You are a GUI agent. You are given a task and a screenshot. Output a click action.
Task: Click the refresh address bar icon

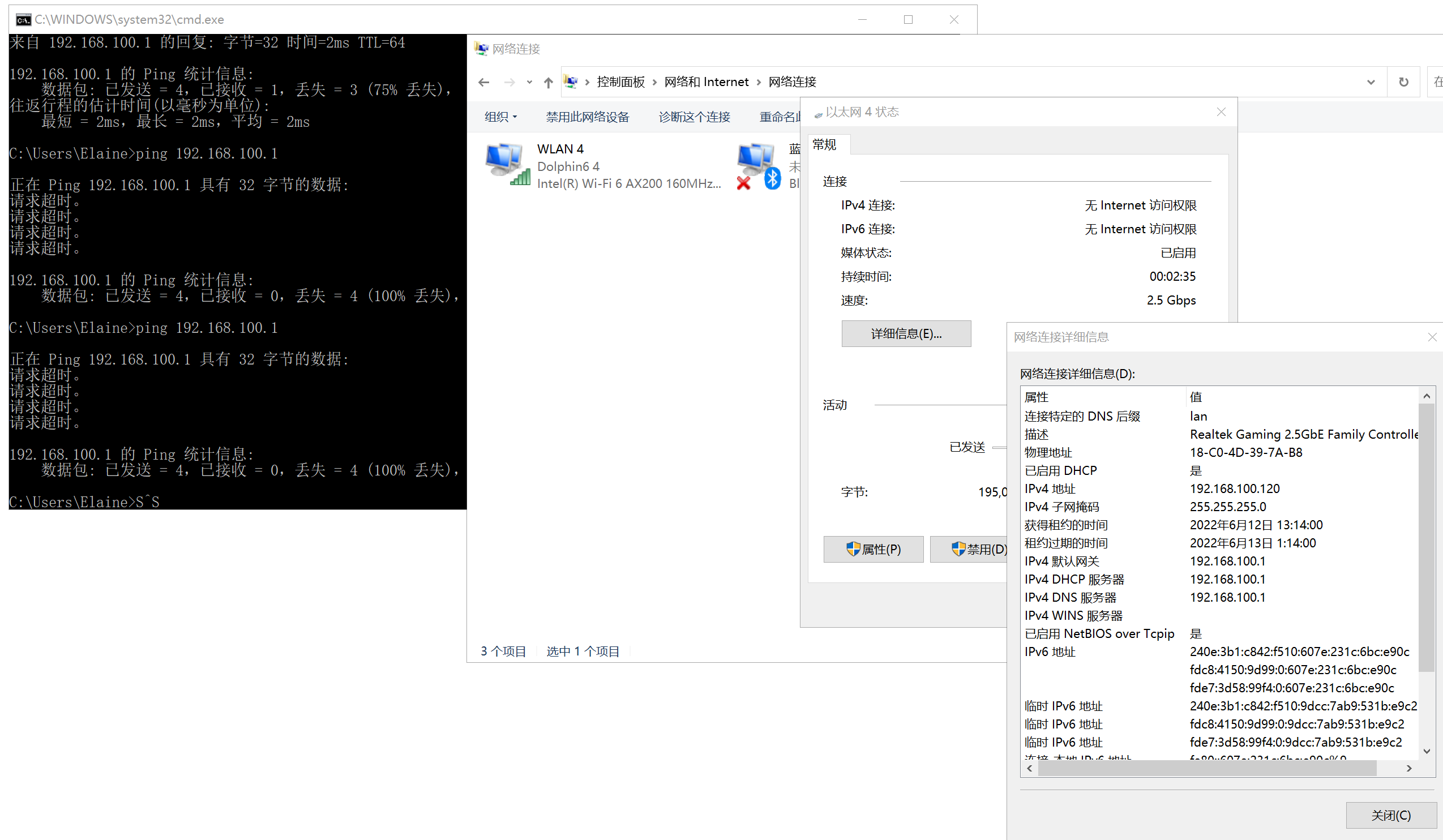1403,82
